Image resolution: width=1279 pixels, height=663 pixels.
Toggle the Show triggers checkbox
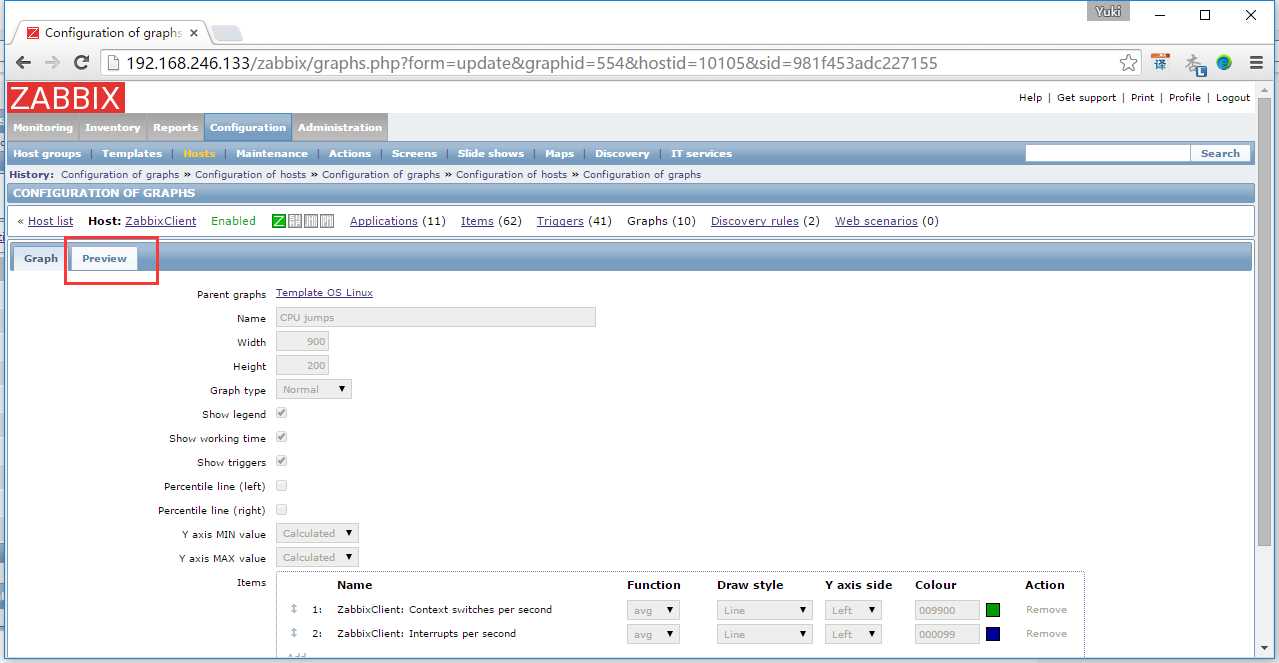tap(282, 461)
